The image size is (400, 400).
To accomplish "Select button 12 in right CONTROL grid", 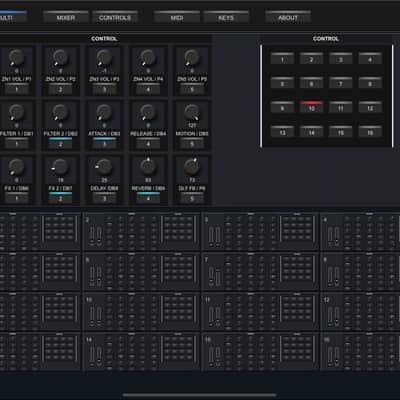I will tap(370, 107).
